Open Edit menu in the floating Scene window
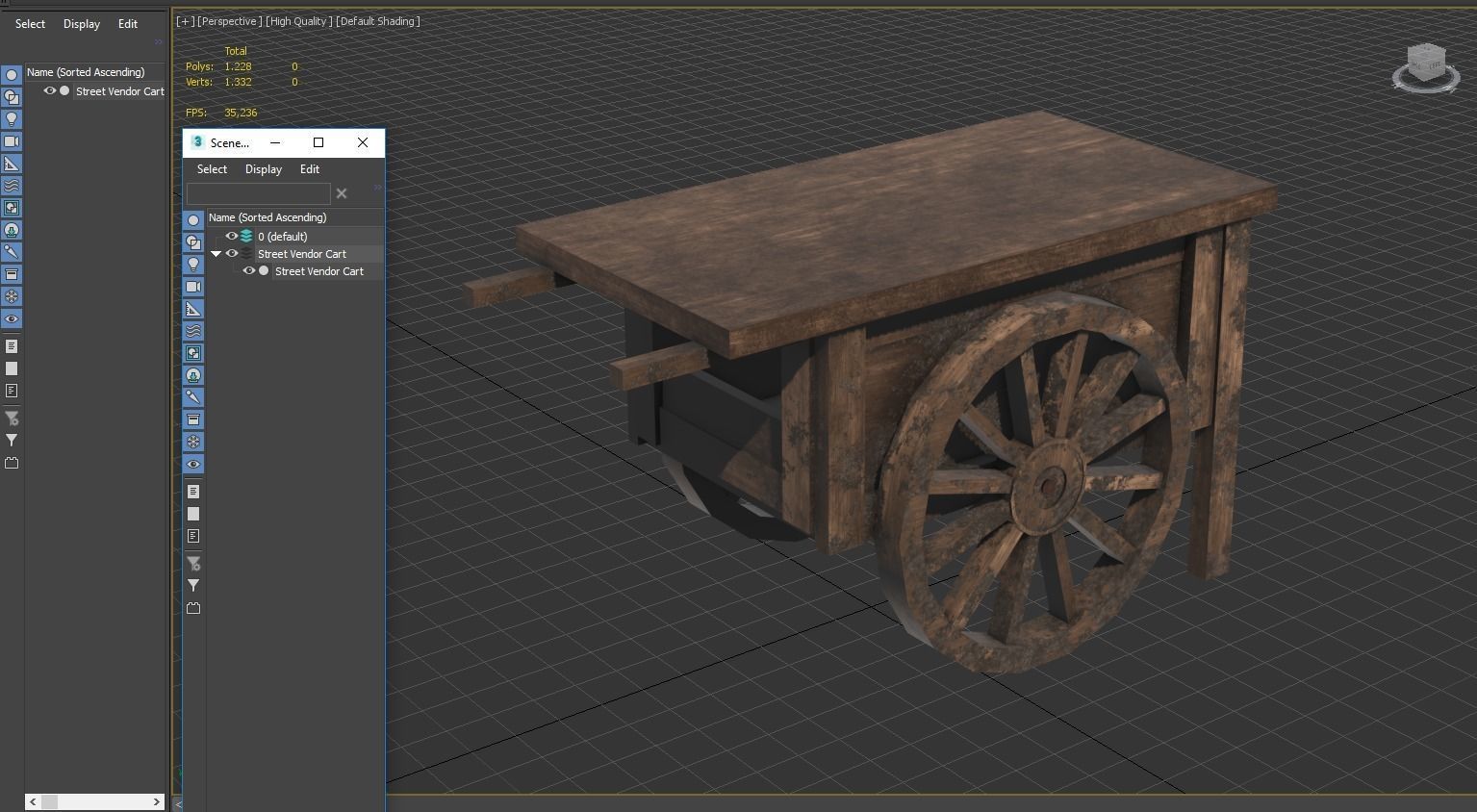1477x812 pixels. pos(310,169)
